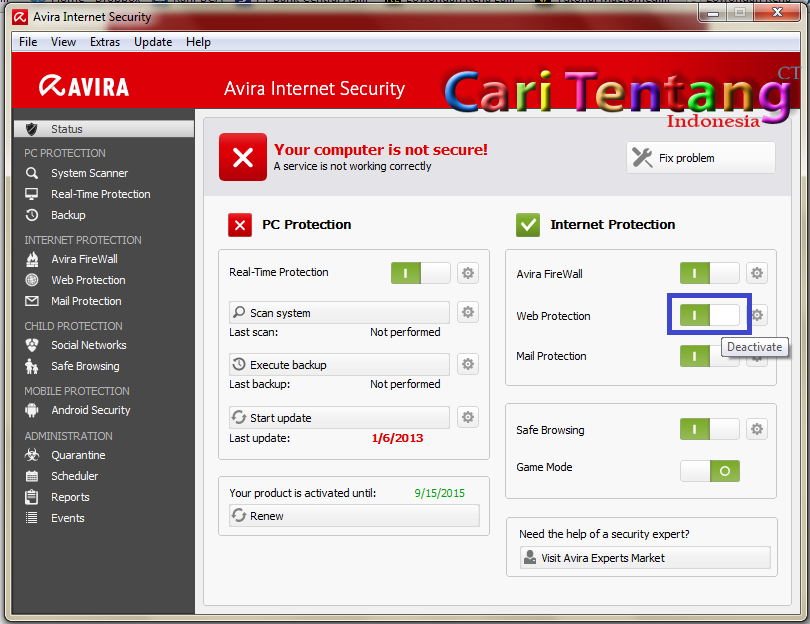Open settings gear next to Execute backup
Image resolution: width=810 pixels, height=624 pixels.
point(468,364)
